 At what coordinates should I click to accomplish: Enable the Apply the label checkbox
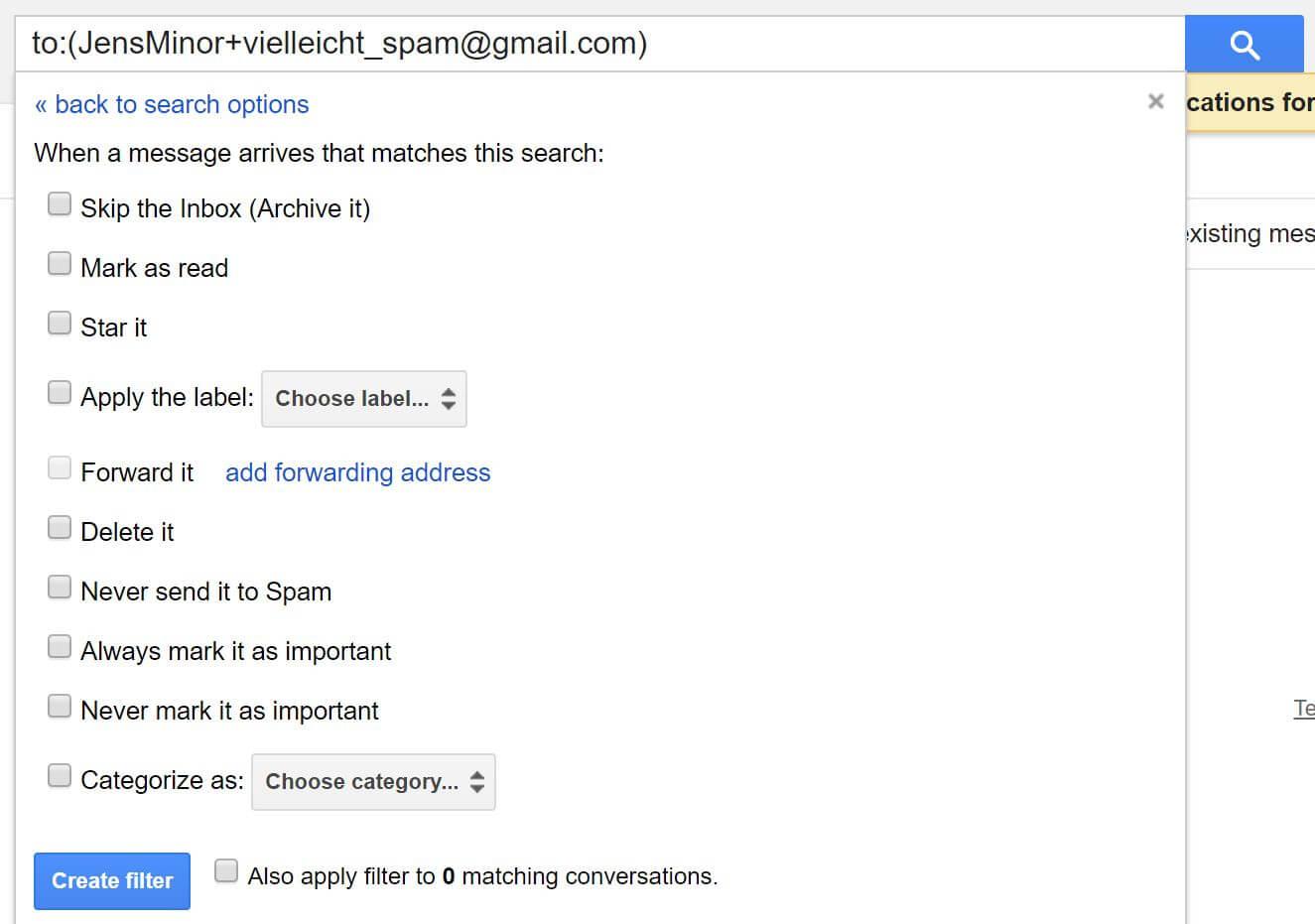60,393
